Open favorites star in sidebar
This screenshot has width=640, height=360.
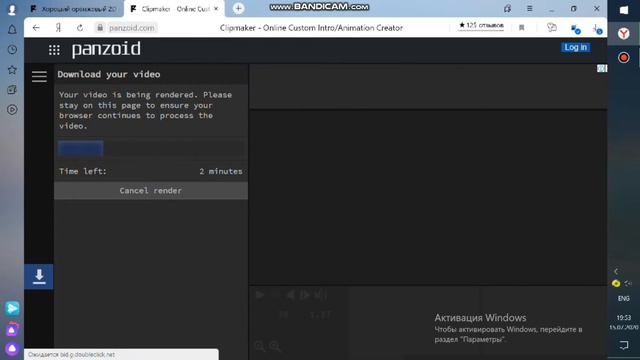[12, 70]
